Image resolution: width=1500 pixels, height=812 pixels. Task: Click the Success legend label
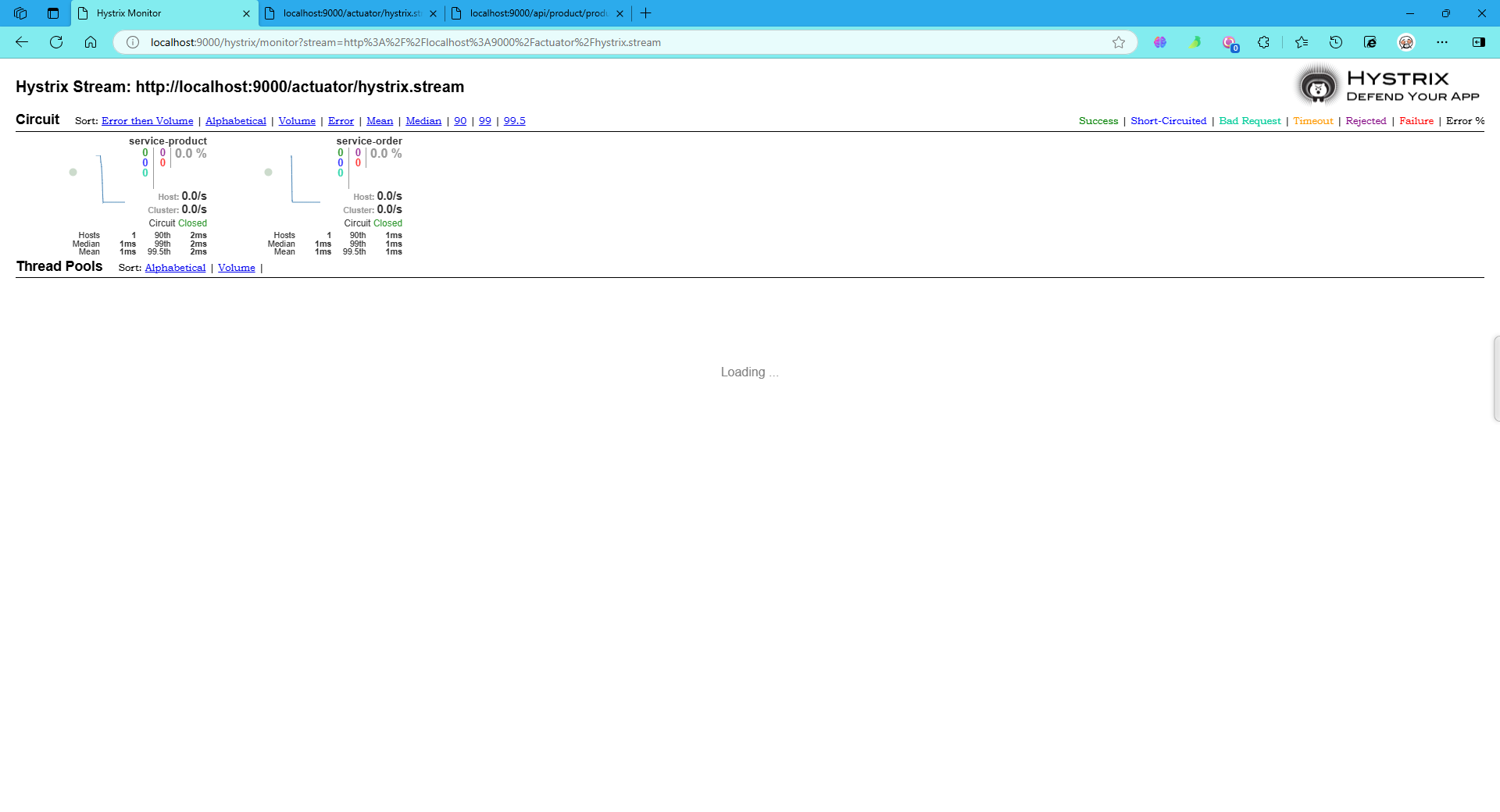pos(1098,121)
